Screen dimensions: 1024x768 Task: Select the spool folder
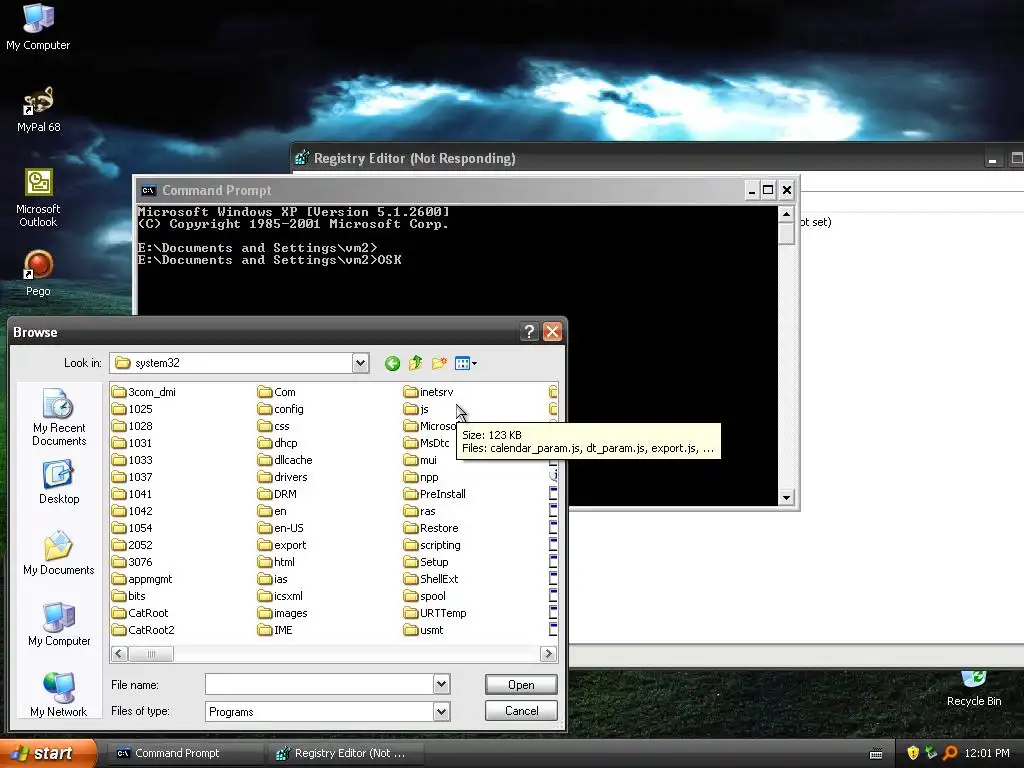point(424,596)
